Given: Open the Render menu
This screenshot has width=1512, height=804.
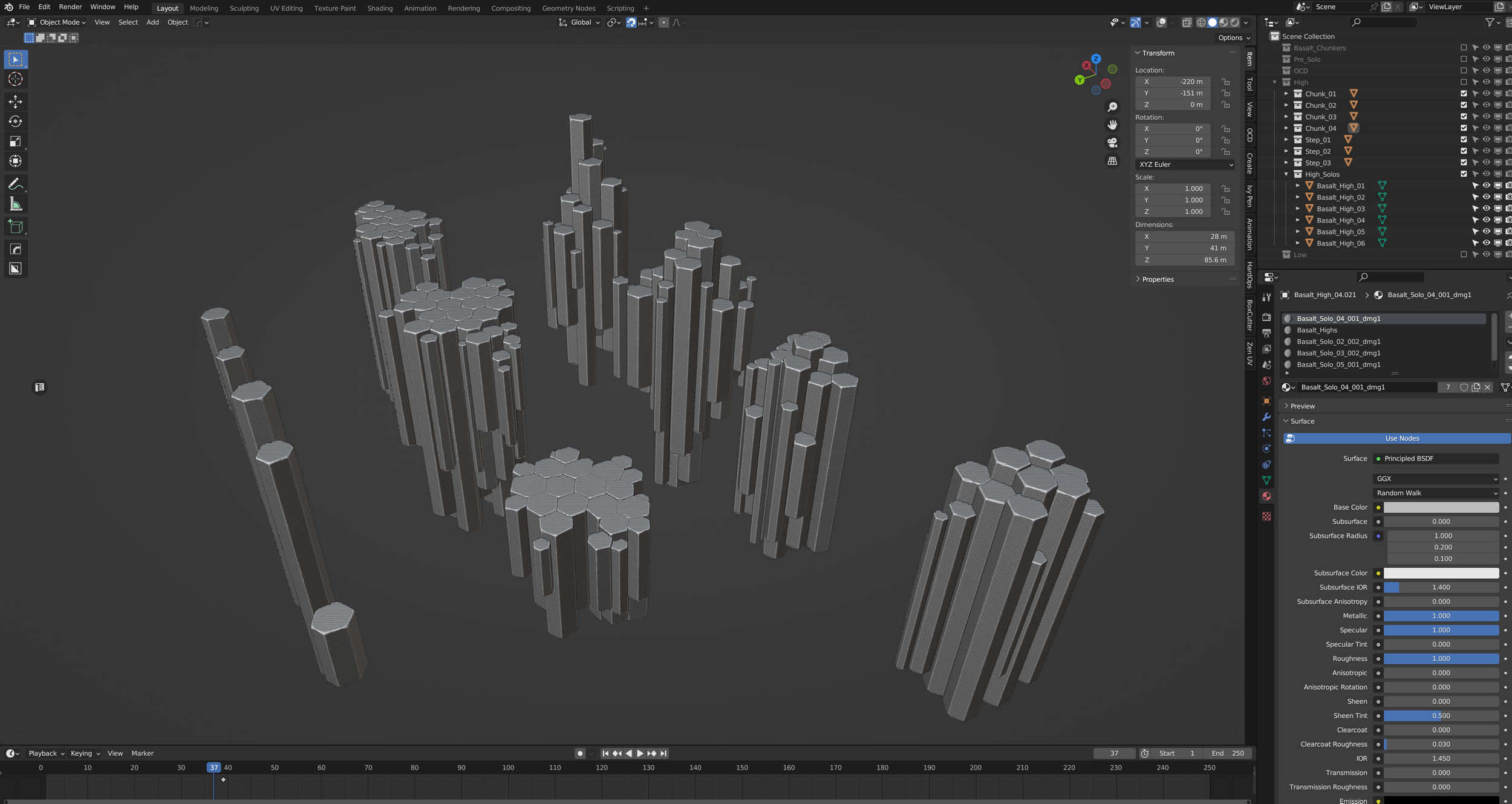Looking at the screenshot, I should [x=70, y=7].
